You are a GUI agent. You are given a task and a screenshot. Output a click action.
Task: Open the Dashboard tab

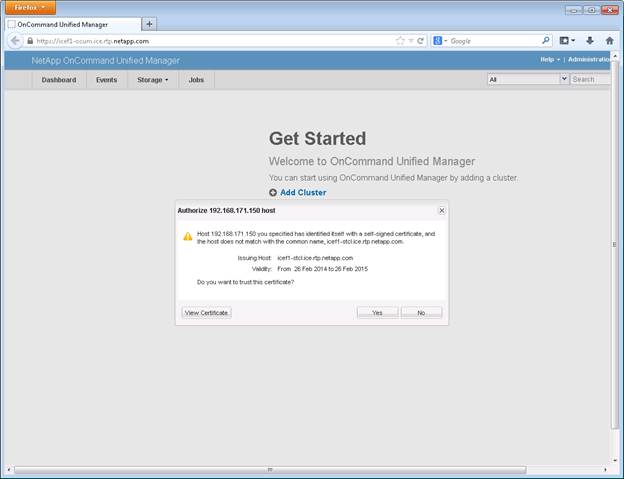59,80
